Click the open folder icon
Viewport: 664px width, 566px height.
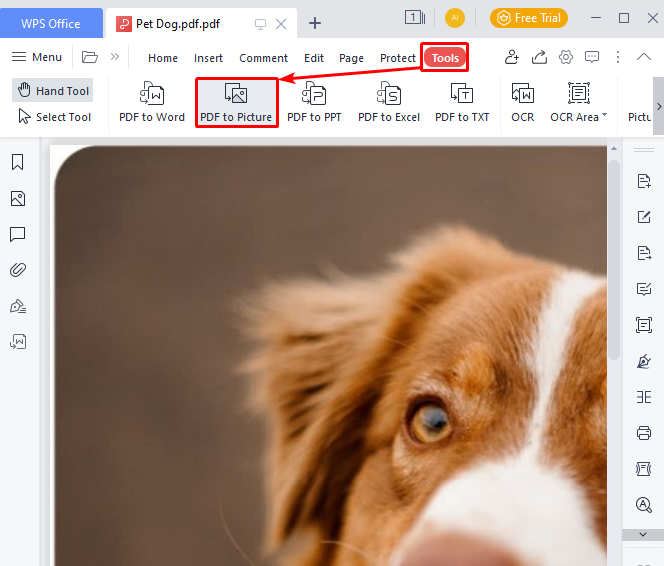90,57
